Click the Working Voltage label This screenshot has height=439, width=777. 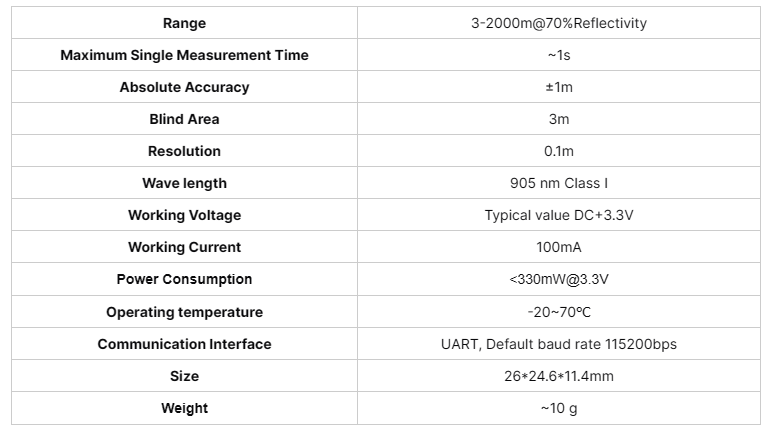tap(184, 215)
